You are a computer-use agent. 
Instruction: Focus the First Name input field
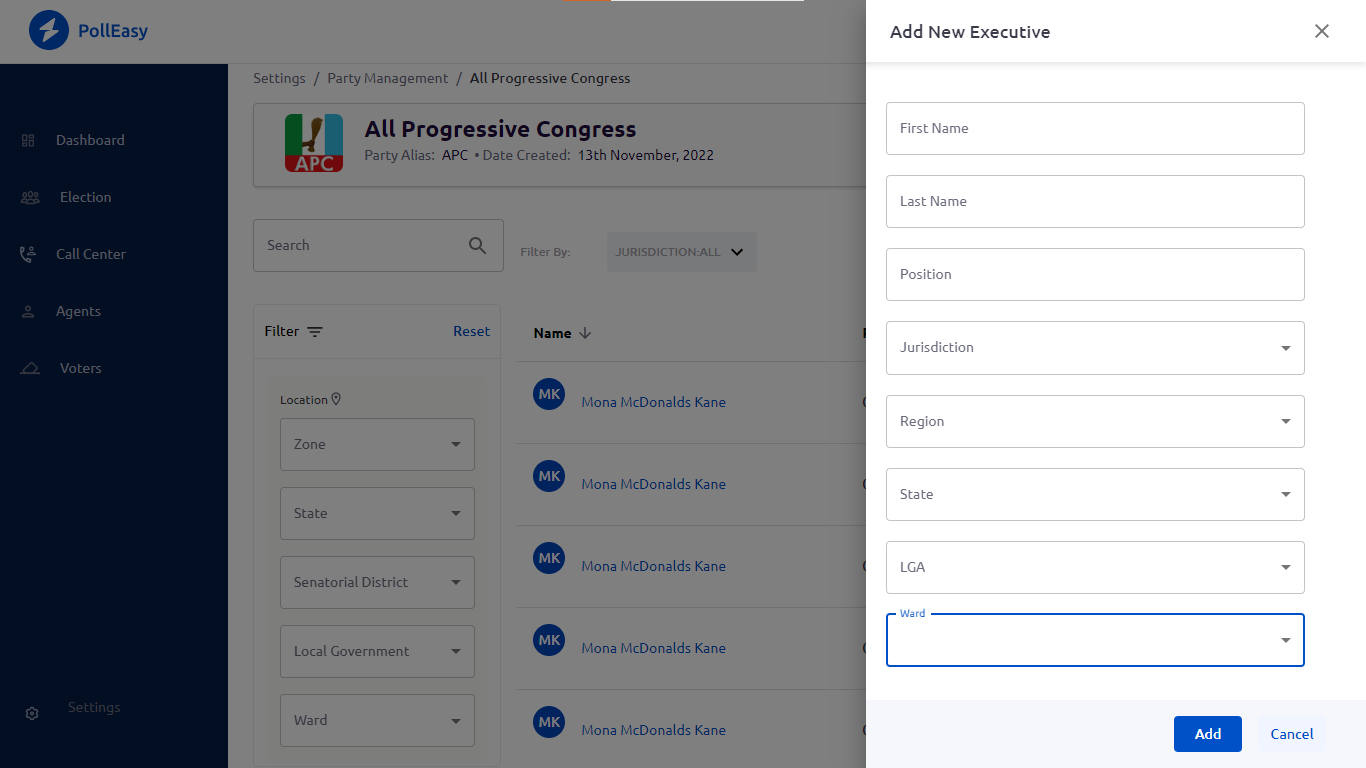[1095, 128]
